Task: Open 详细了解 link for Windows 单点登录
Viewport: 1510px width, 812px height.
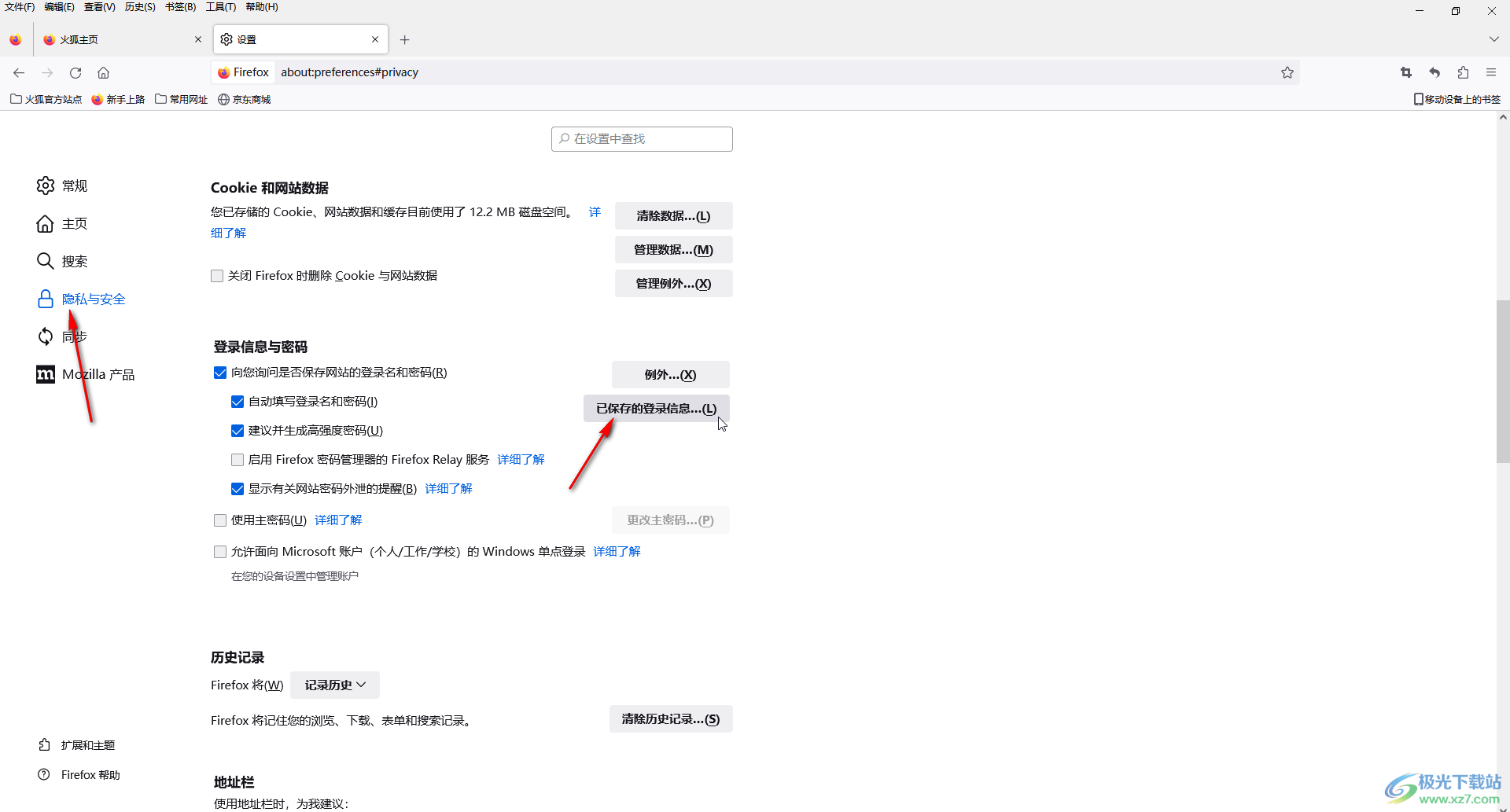Action: pos(617,552)
